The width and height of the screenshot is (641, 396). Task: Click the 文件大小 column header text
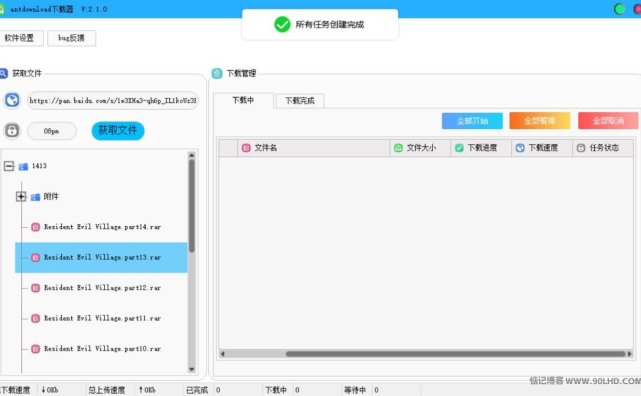421,148
